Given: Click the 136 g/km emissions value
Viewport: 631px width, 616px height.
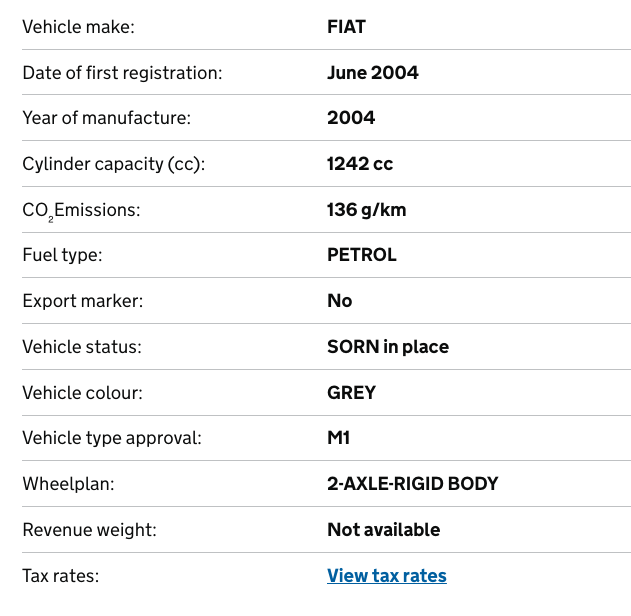Looking at the screenshot, I should 367,210.
